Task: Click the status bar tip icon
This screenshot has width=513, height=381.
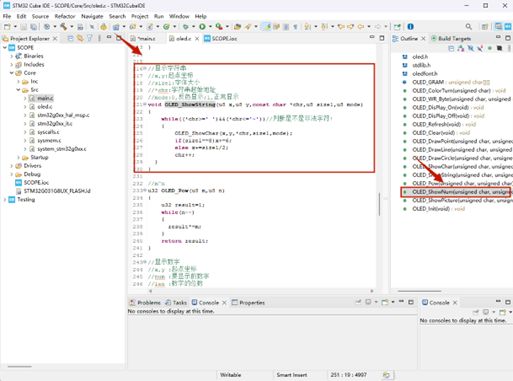Action: pyautogui.click(x=386, y=375)
